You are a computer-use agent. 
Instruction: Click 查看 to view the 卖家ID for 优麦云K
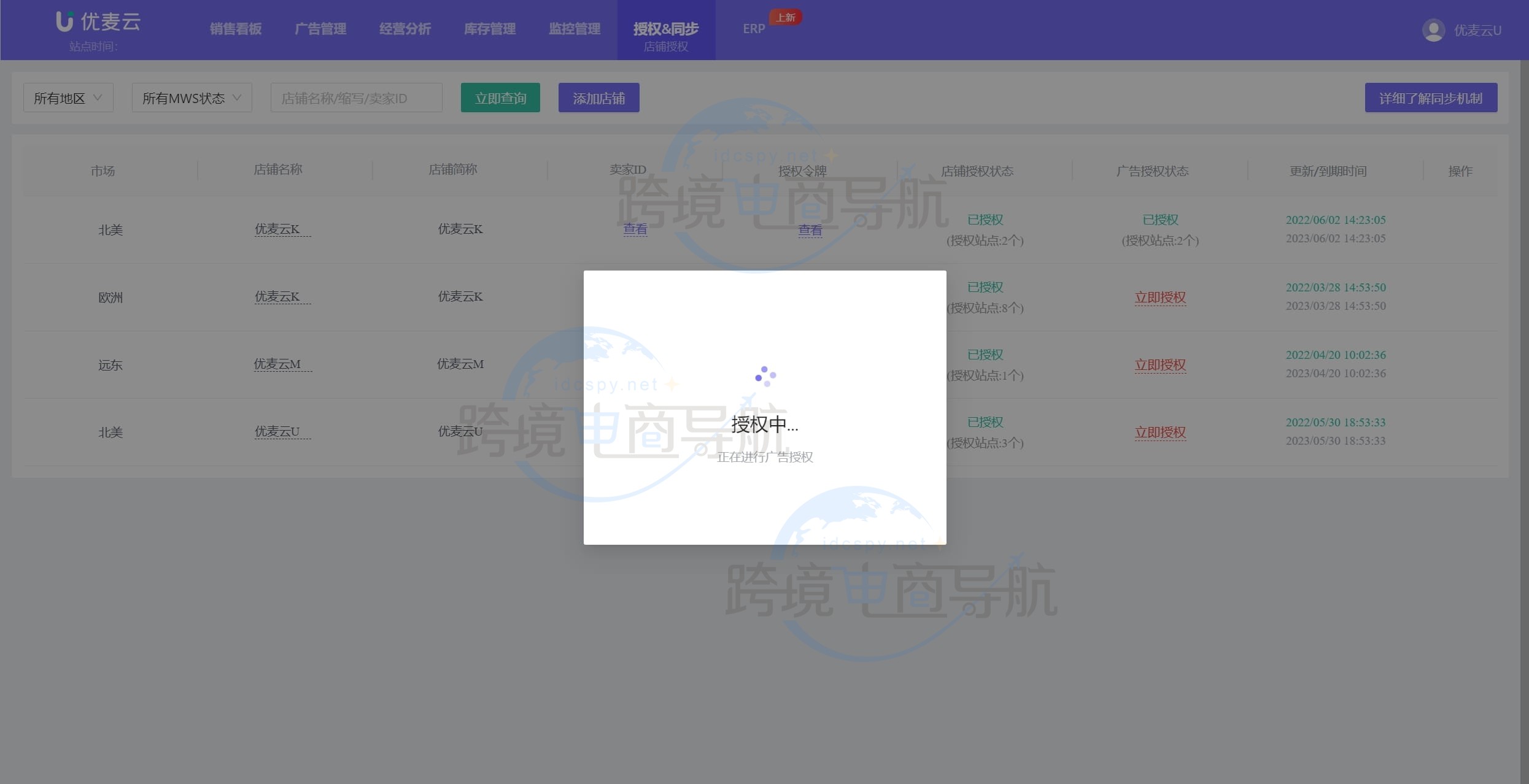[635, 229]
